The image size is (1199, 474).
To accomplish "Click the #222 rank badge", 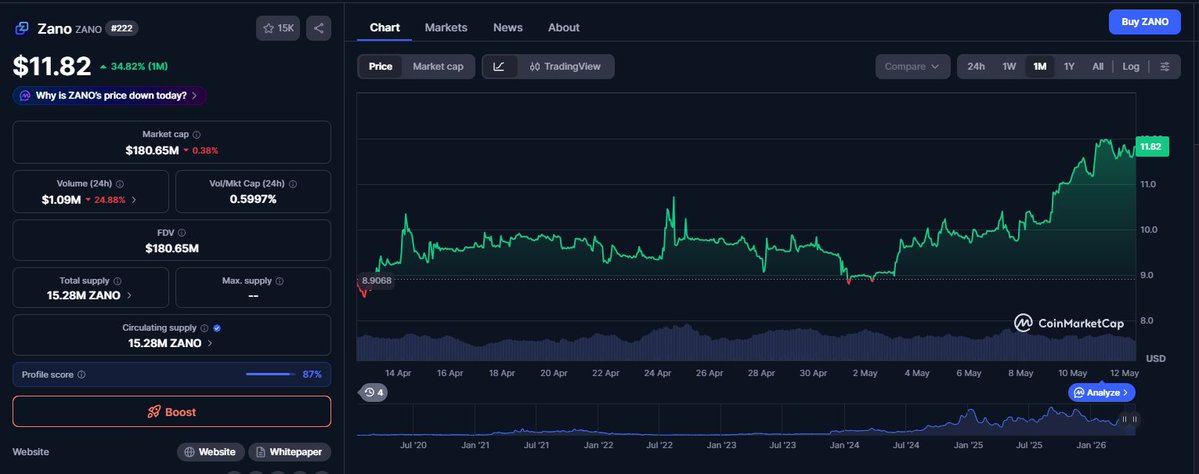I will click(x=121, y=28).
